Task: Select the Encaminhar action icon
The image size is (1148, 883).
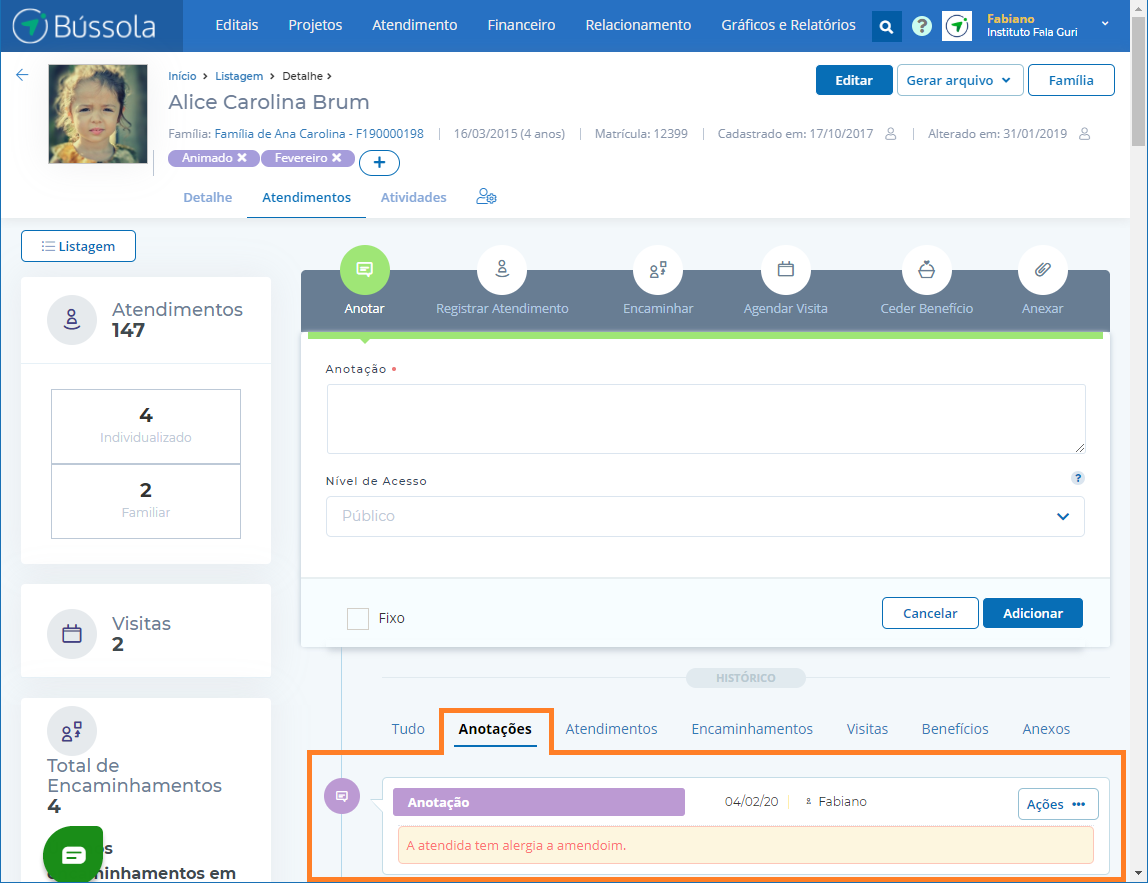Action: pyautogui.click(x=658, y=269)
